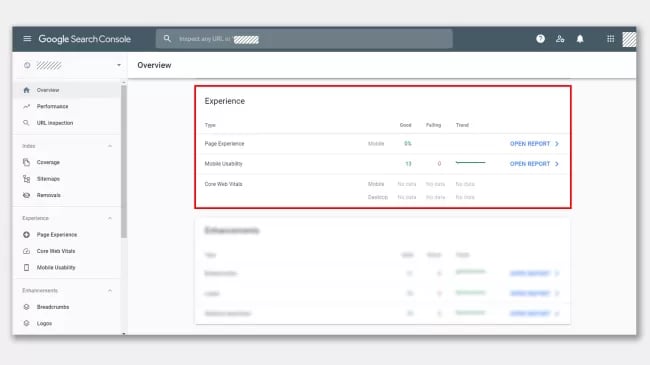The width and height of the screenshot is (650, 365).
Task: Click the property icon beside site name
Action: point(27,65)
